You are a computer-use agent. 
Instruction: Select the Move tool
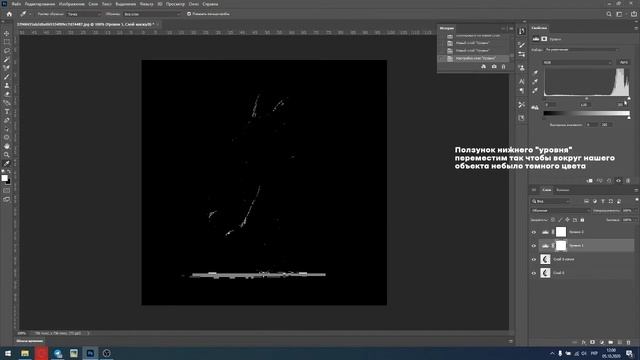[7, 33]
